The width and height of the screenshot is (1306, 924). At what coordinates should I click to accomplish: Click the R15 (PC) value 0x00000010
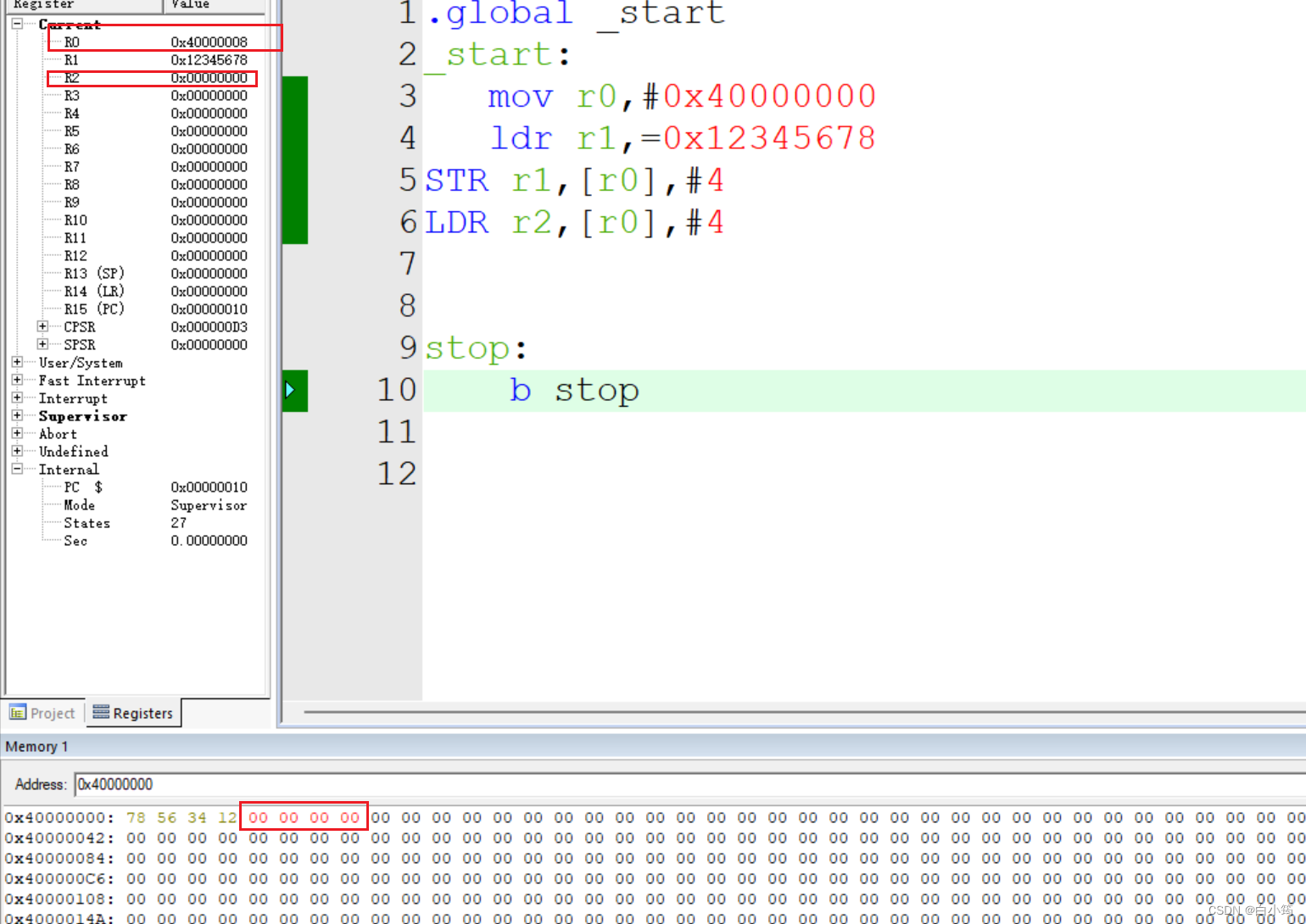tap(209, 309)
